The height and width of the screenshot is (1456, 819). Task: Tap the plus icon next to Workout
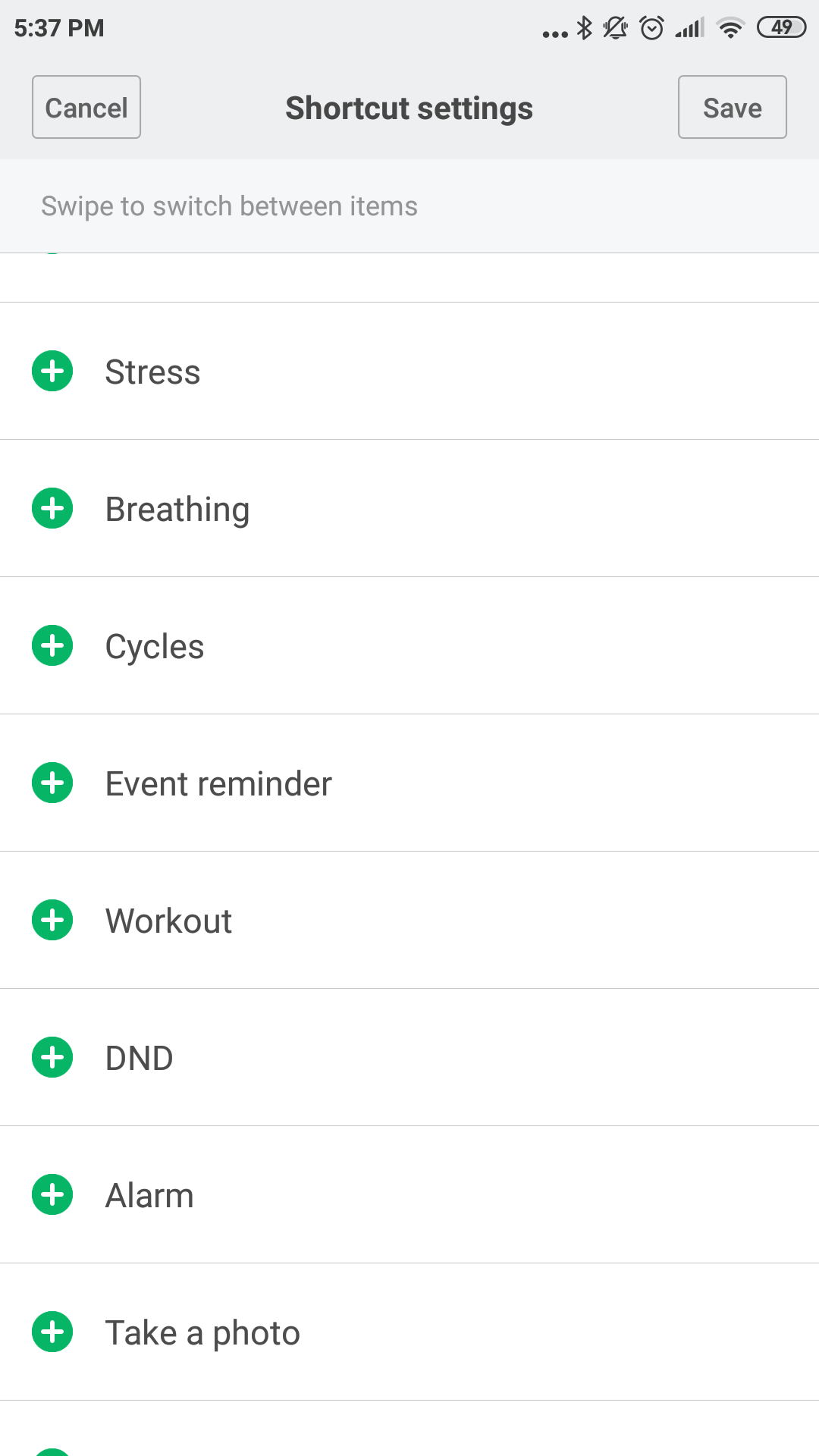click(x=52, y=920)
